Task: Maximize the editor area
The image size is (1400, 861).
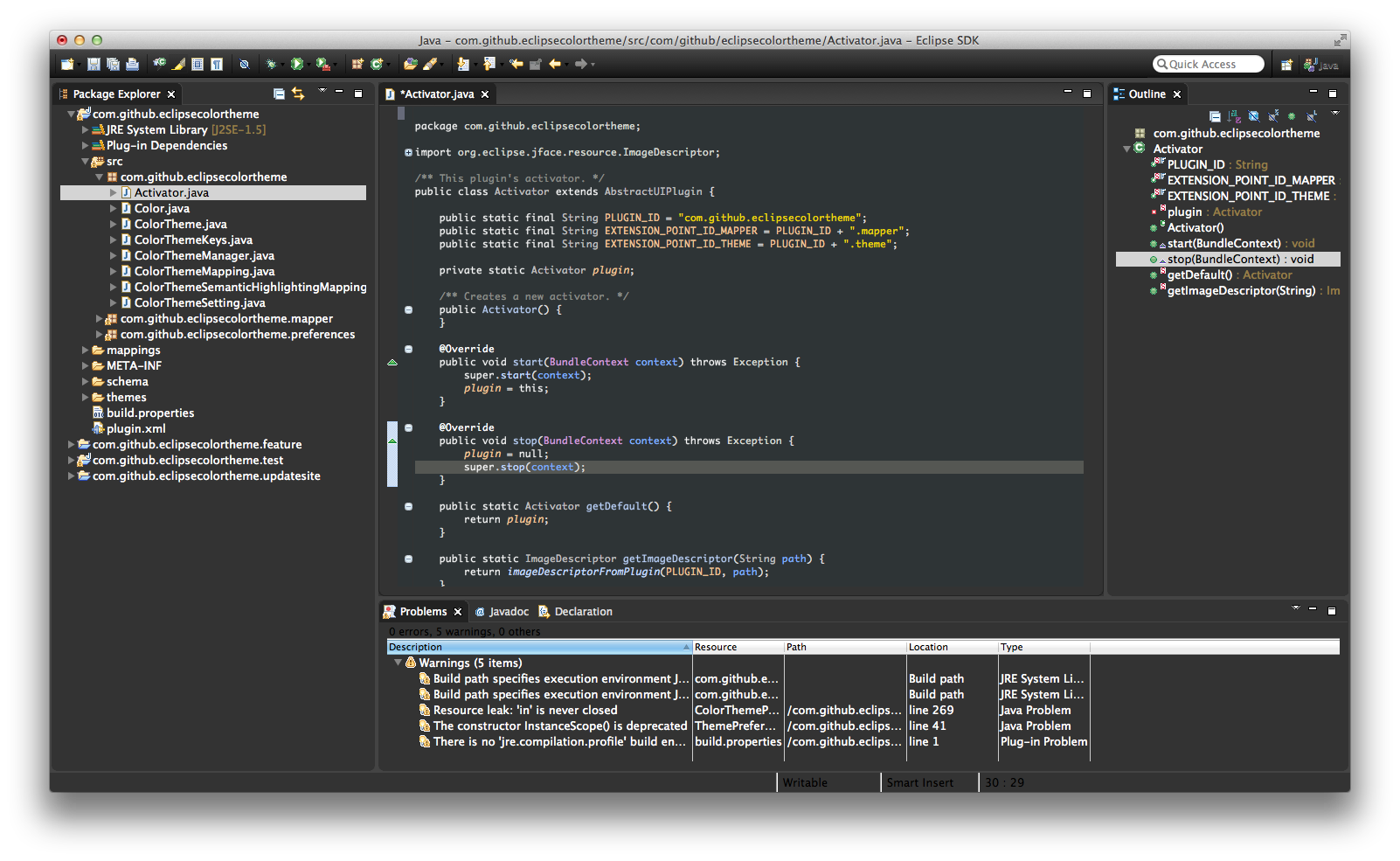Action: [x=1087, y=93]
